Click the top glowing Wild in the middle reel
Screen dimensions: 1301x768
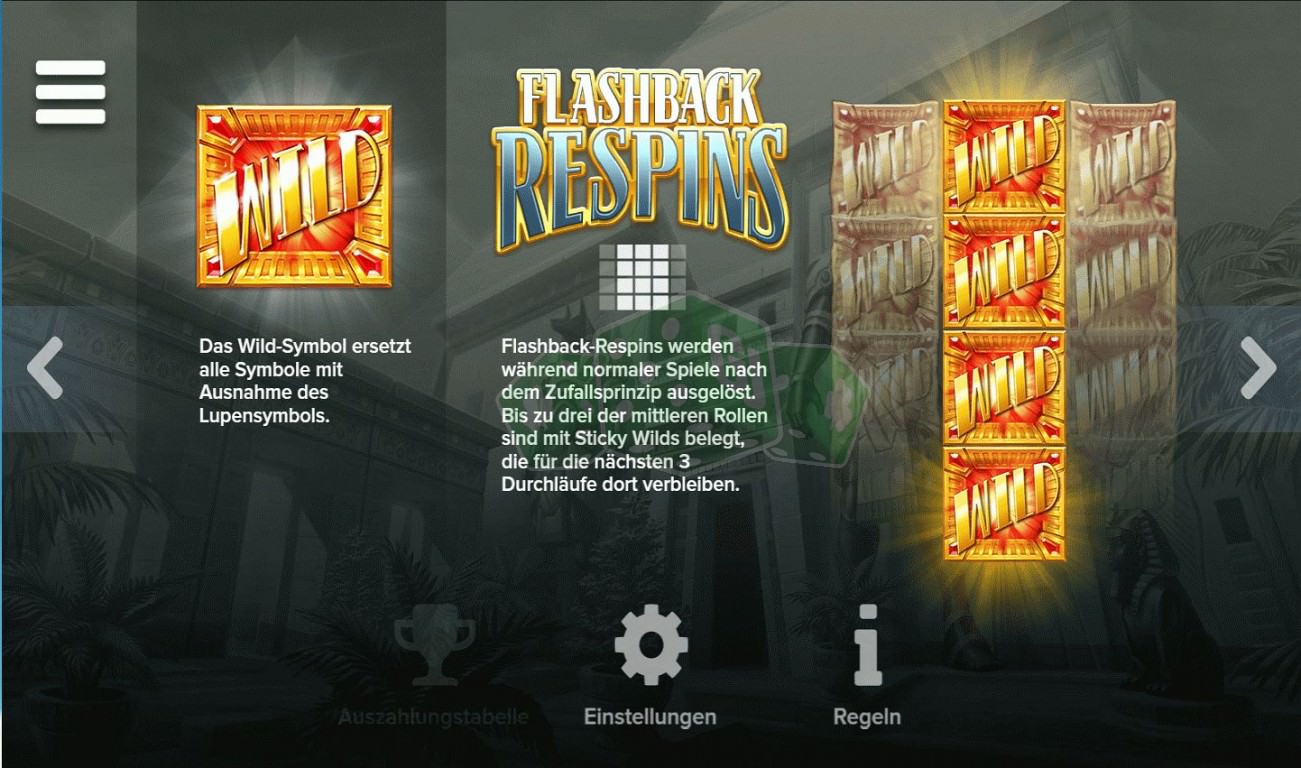tap(1004, 157)
